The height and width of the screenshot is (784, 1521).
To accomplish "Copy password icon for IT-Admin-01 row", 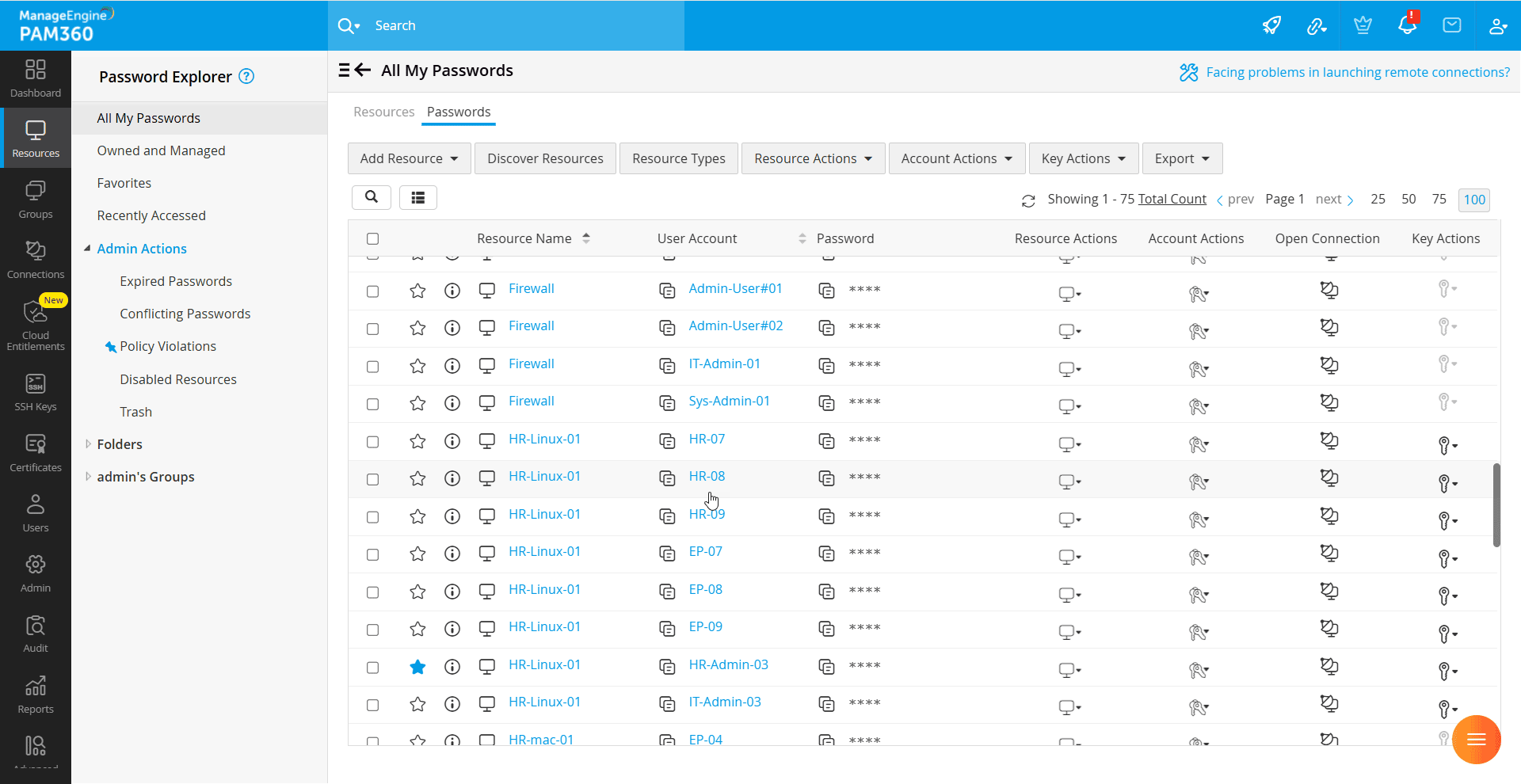I will pos(826,366).
